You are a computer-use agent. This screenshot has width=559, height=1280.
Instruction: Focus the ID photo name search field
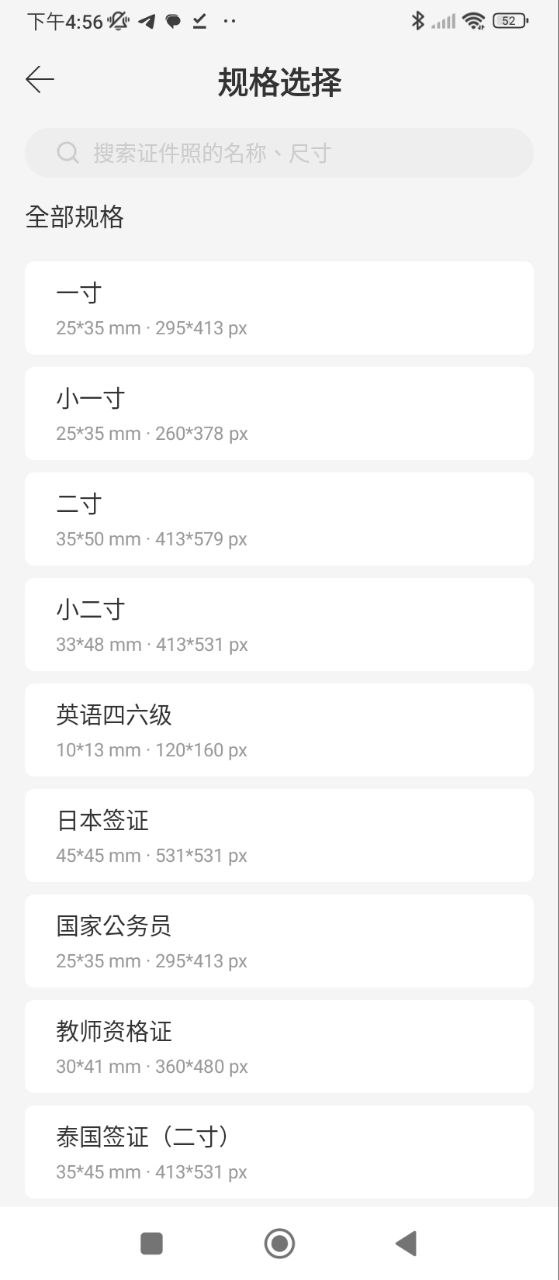pyautogui.click(x=279, y=153)
